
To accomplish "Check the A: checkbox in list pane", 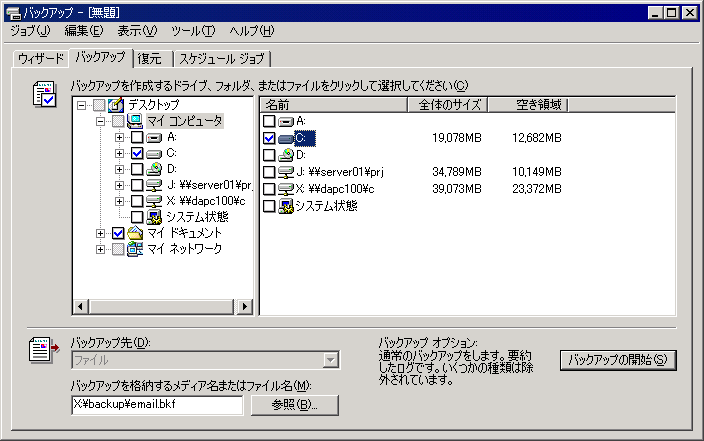I will point(269,121).
